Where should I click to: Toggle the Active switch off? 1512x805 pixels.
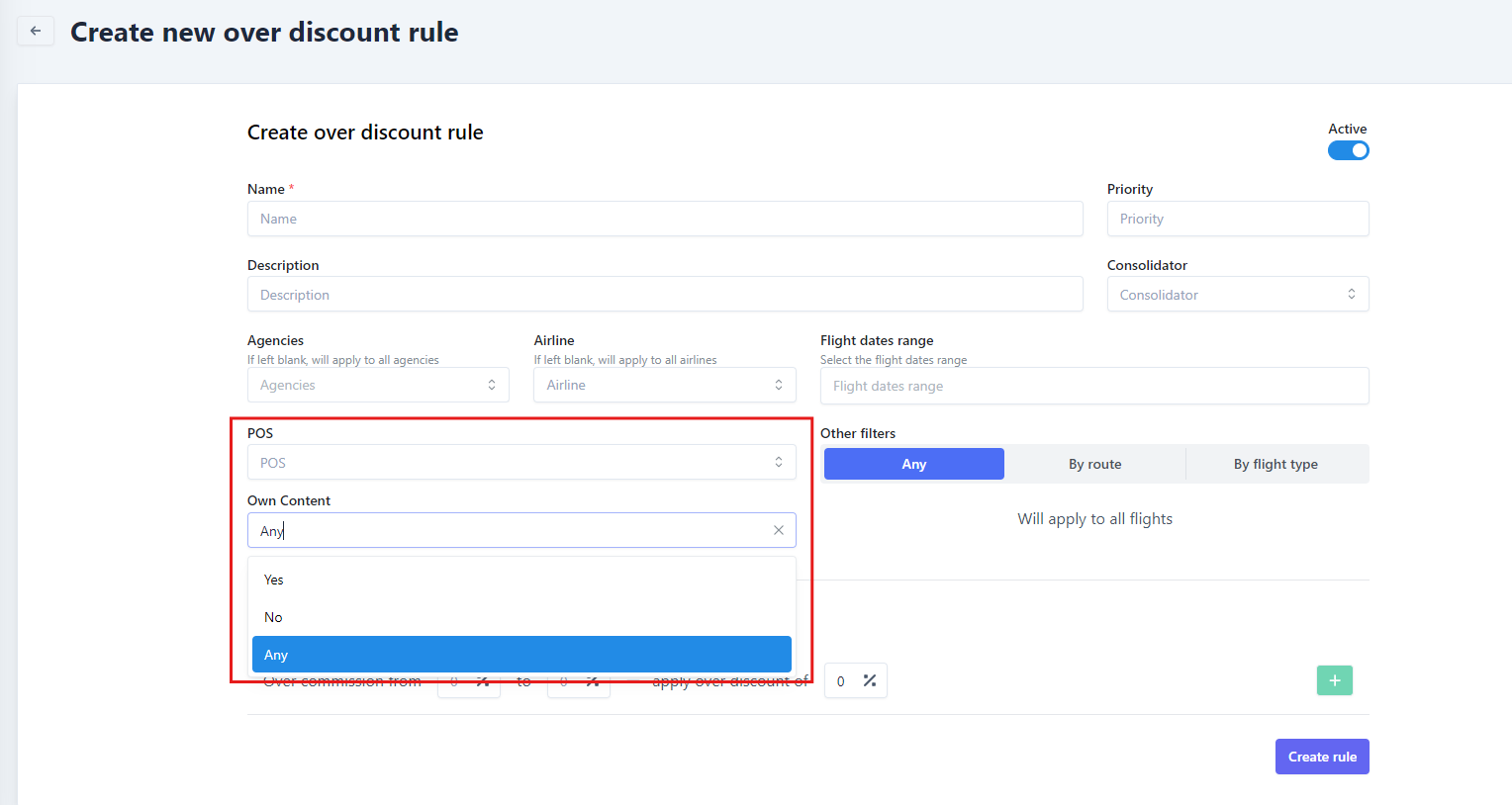[1348, 150]
